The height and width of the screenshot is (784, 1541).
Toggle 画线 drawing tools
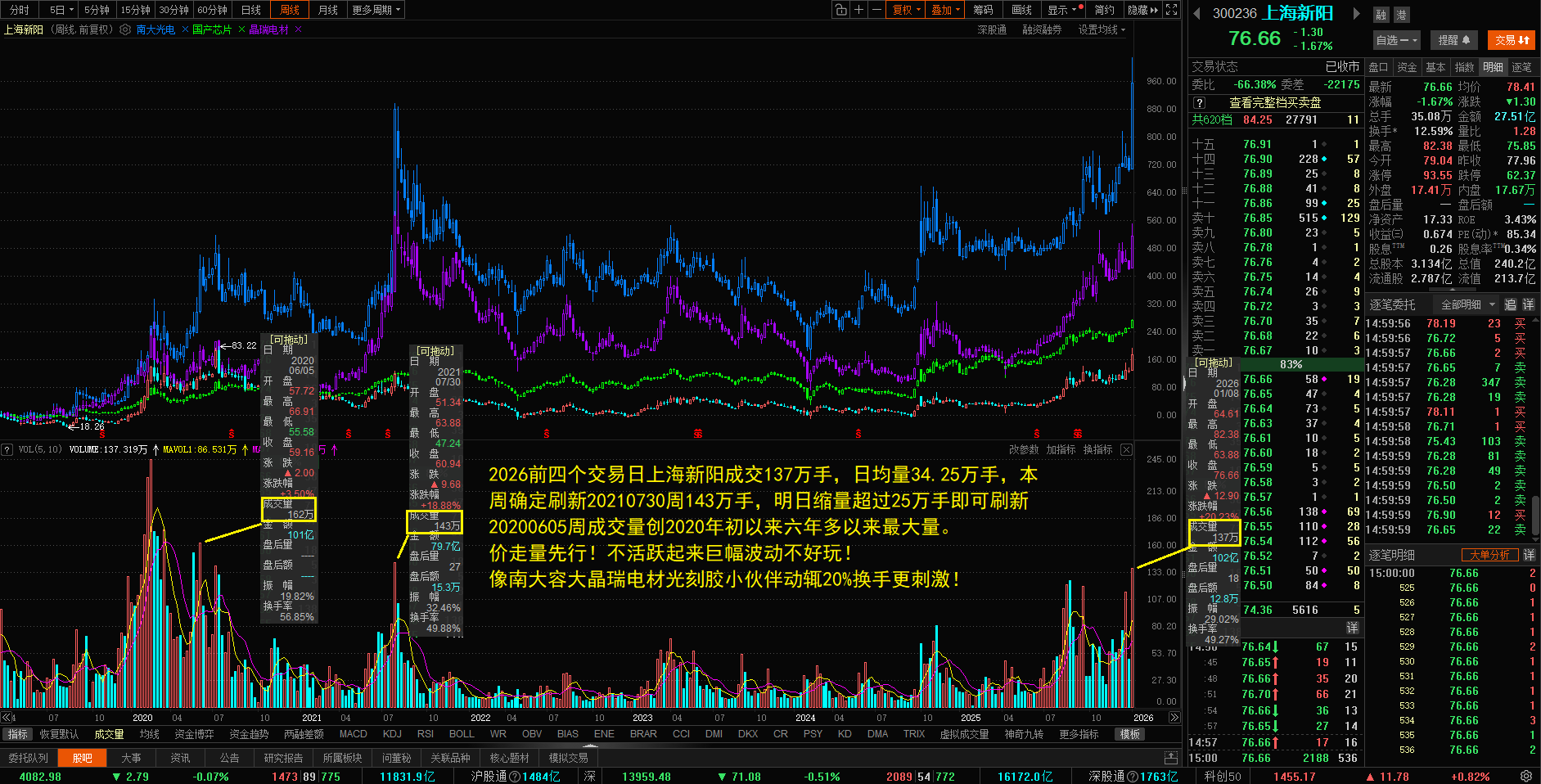pos(1021,10)
